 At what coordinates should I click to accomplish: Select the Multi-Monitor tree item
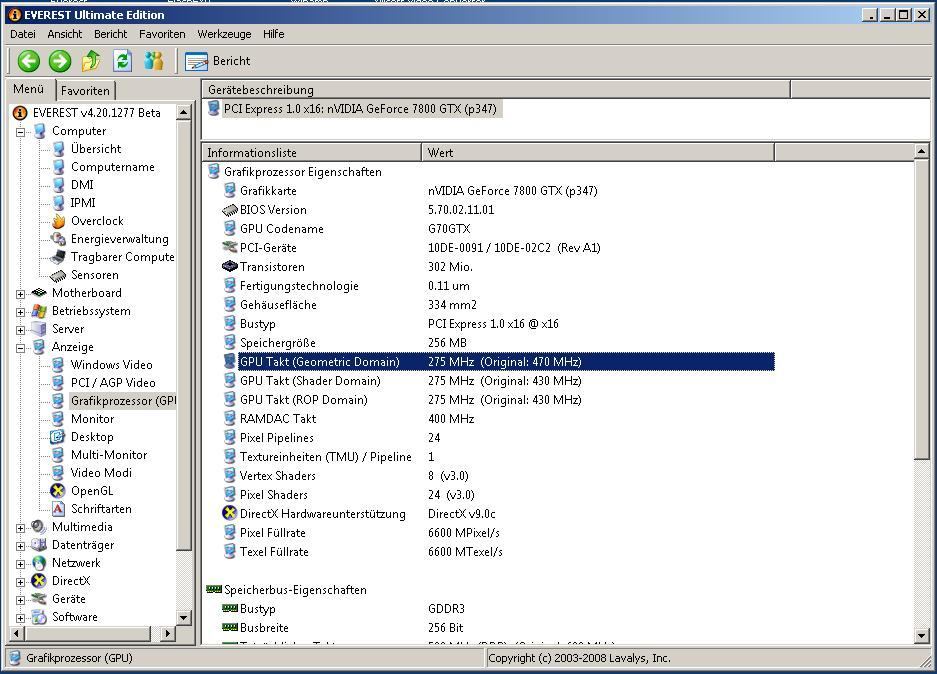pyautogui.click(x=109, y=455)
